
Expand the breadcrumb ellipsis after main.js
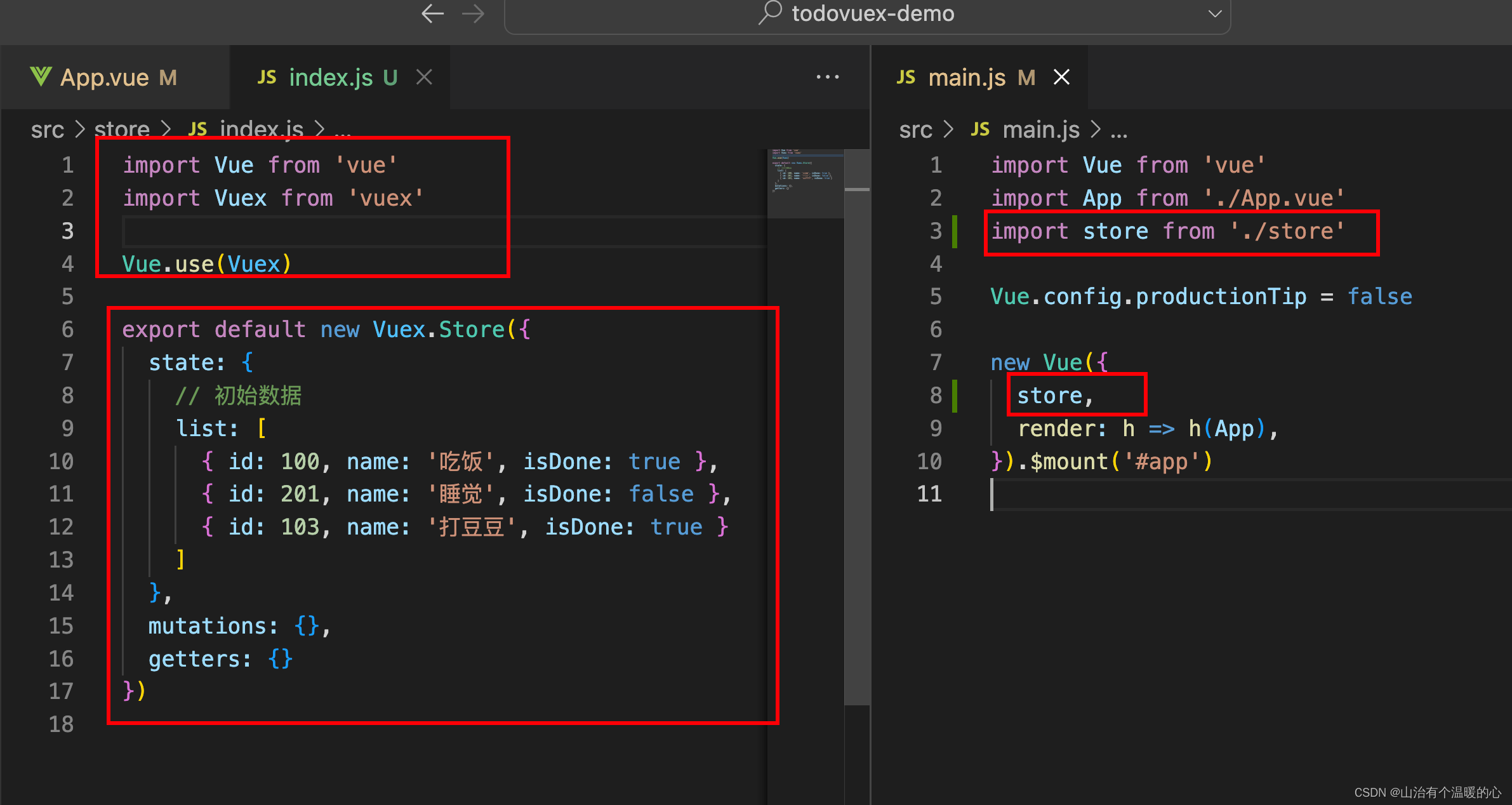1118,131
